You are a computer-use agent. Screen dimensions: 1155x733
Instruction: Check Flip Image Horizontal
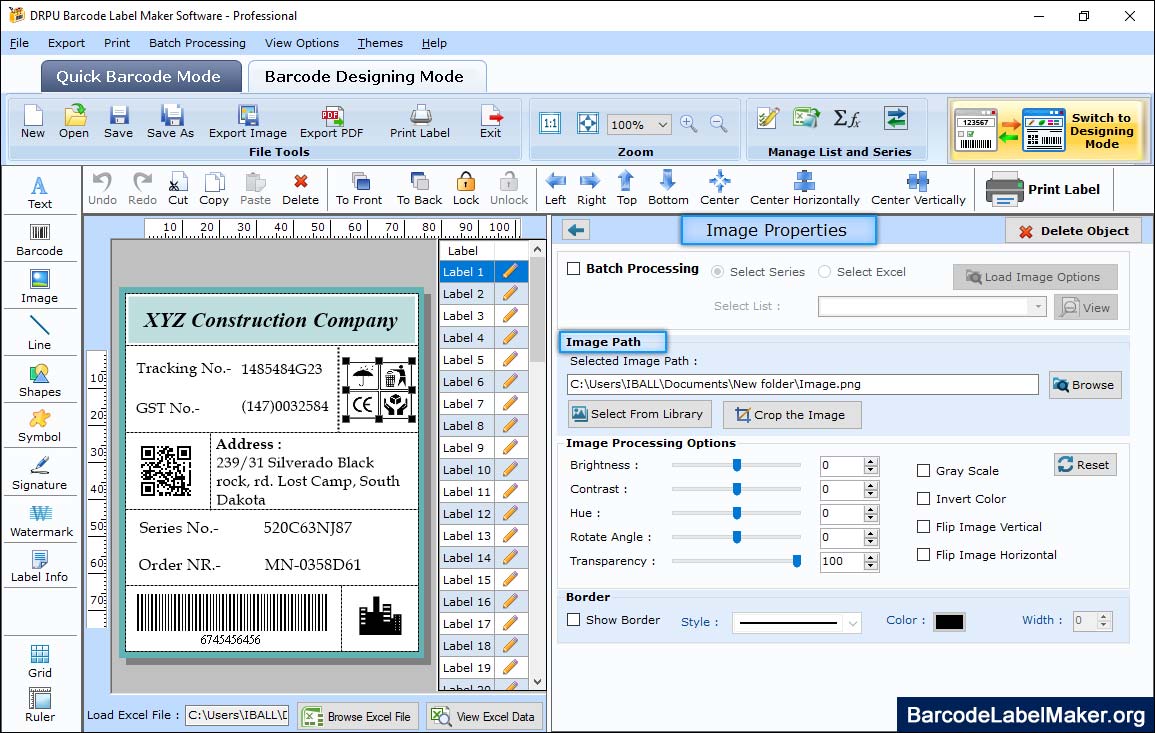(923, 555)
